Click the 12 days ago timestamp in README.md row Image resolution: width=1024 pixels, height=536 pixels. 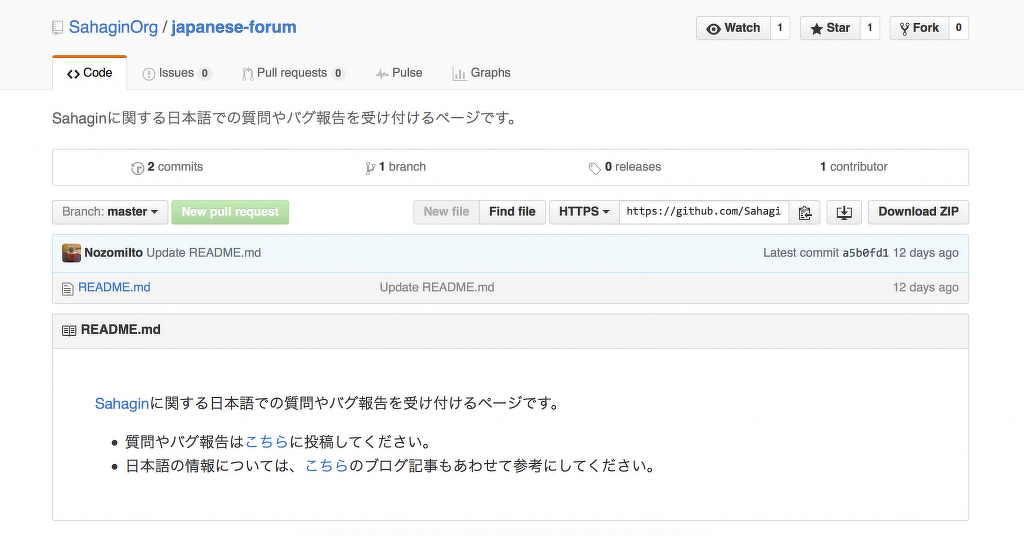[x=926, y=288]
